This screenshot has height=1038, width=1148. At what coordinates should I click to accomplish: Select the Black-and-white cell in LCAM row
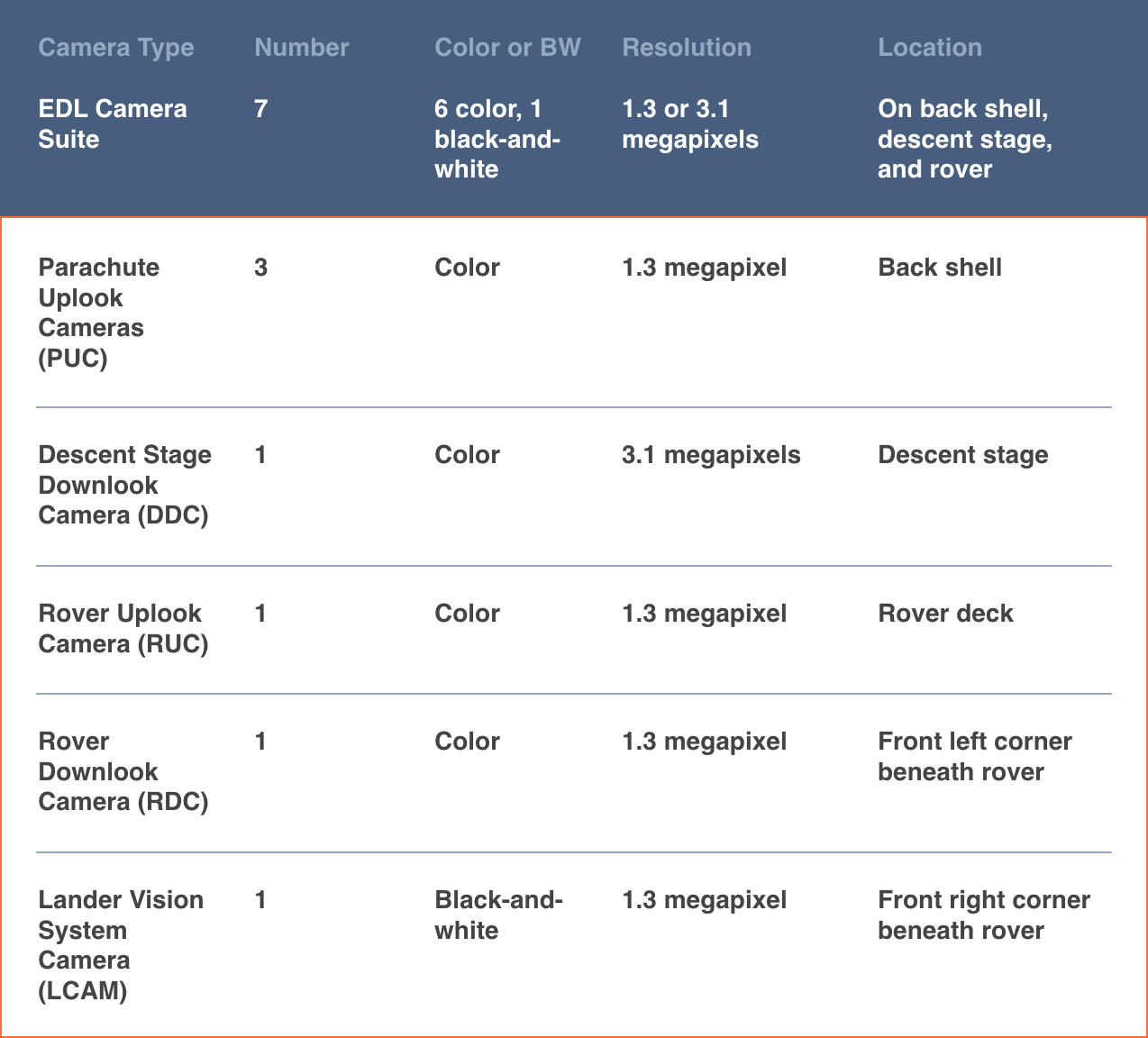click(498, 915)
